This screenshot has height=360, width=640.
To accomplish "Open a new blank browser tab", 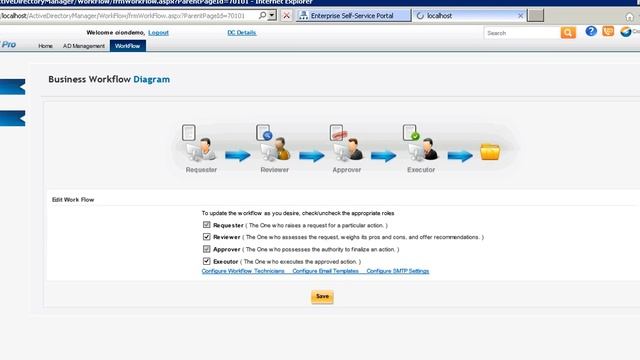I will click(536, 16).
